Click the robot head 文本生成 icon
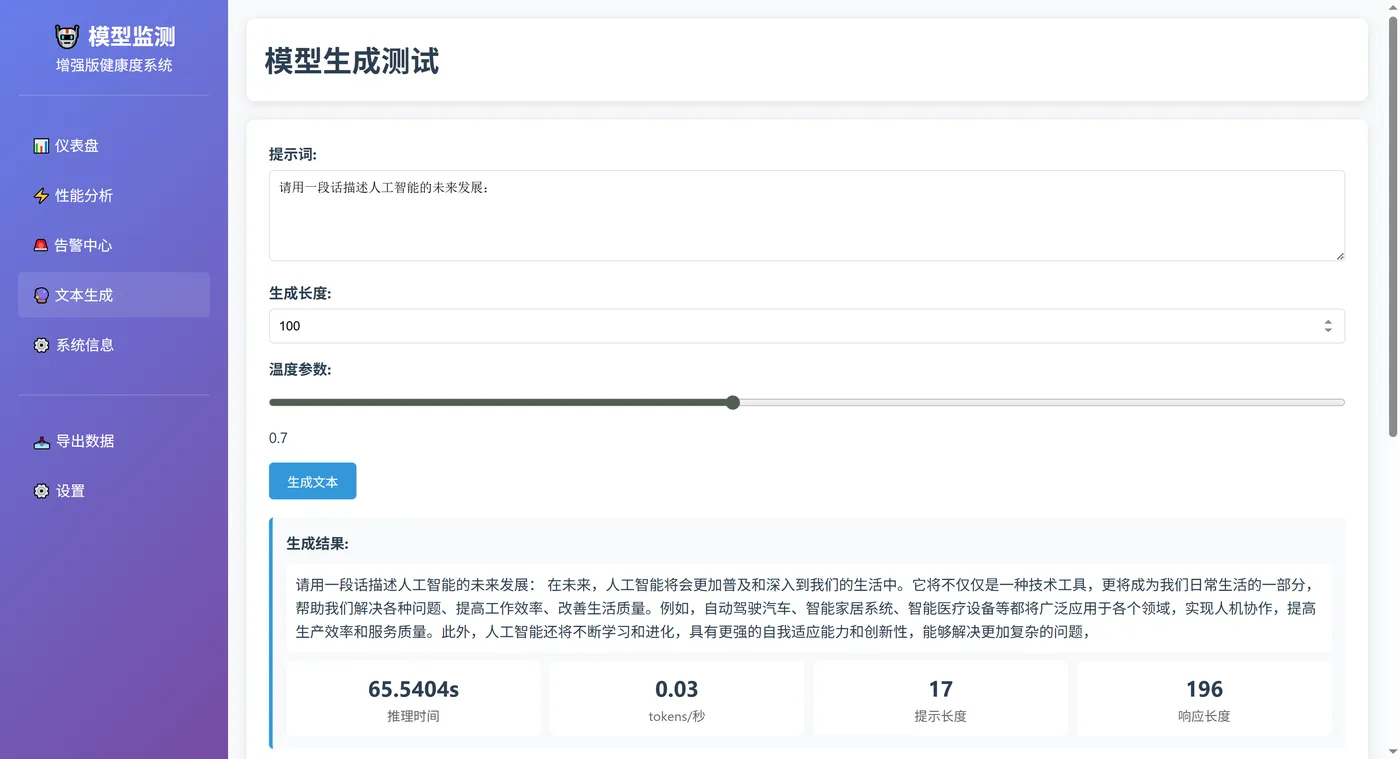Viewport: 1400px width, 759px height. 40,295
